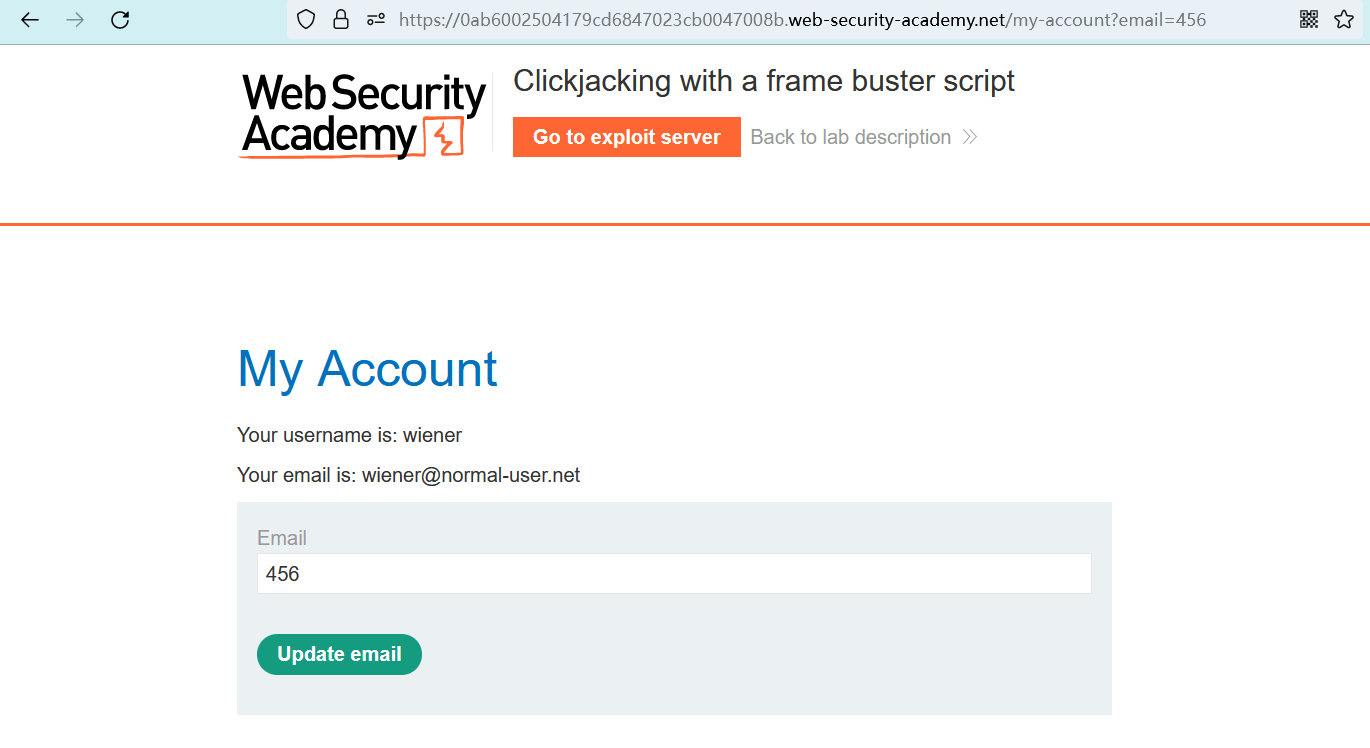The image size is (1370, 748).
Task: Bookmark this page with the star
Action: 1344,20
